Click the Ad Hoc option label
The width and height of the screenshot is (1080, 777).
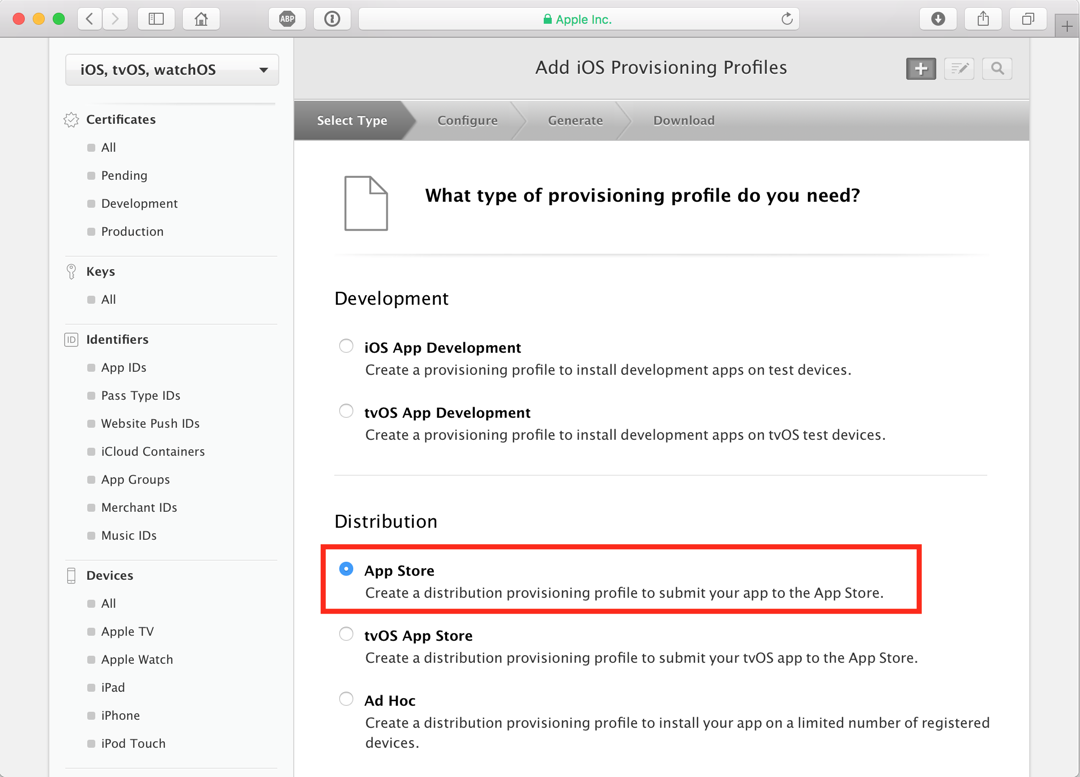390,701
